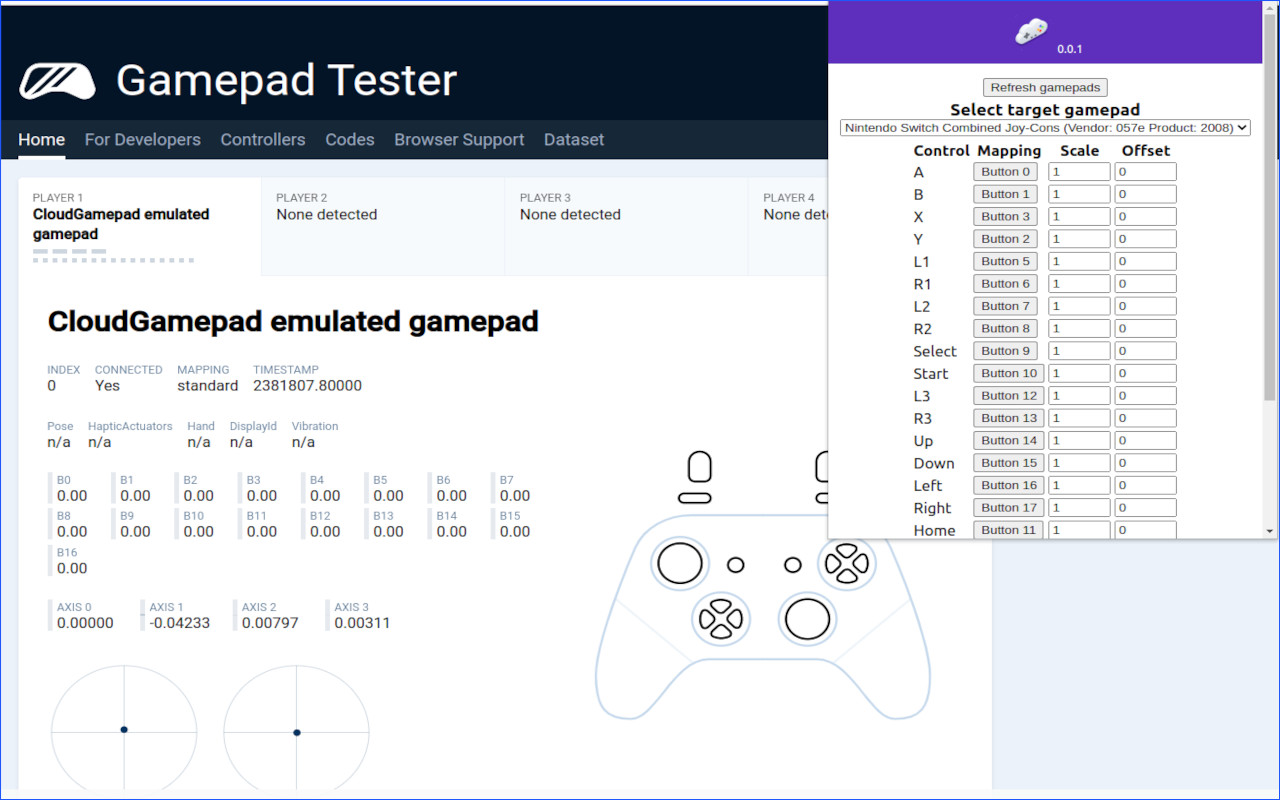The image size is (1280, 800).
Task: Click the D-pad on the controller diagram
Action: (x=722, y=619)
